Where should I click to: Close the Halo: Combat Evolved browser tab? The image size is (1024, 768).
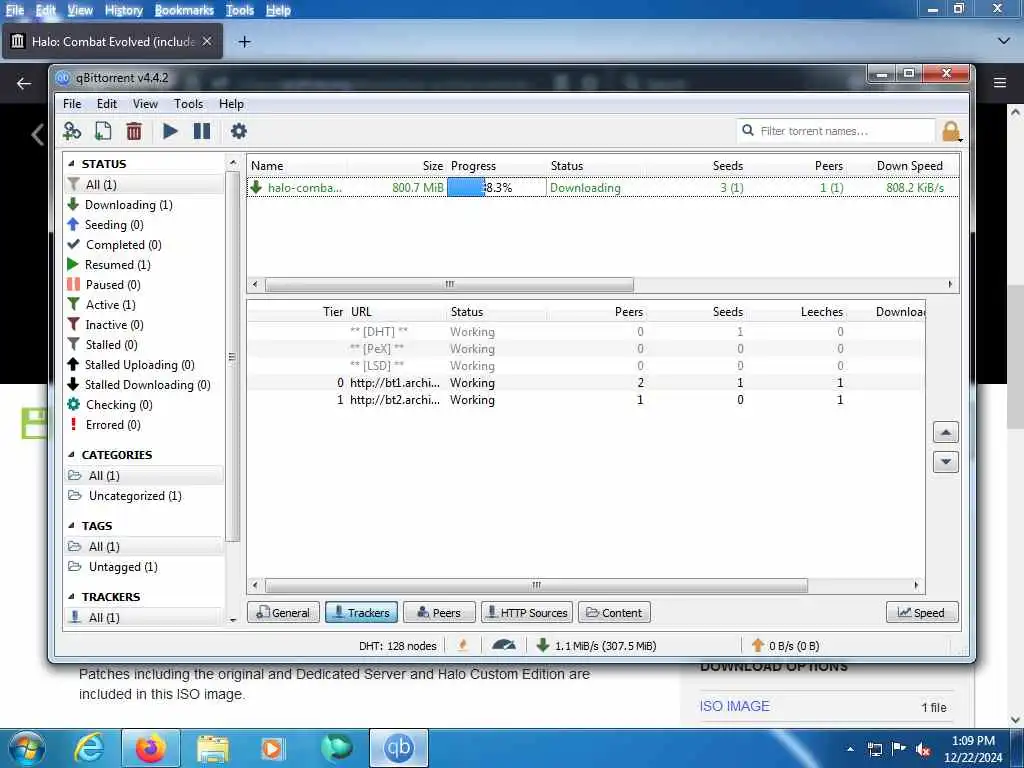(x=207, y=41)
